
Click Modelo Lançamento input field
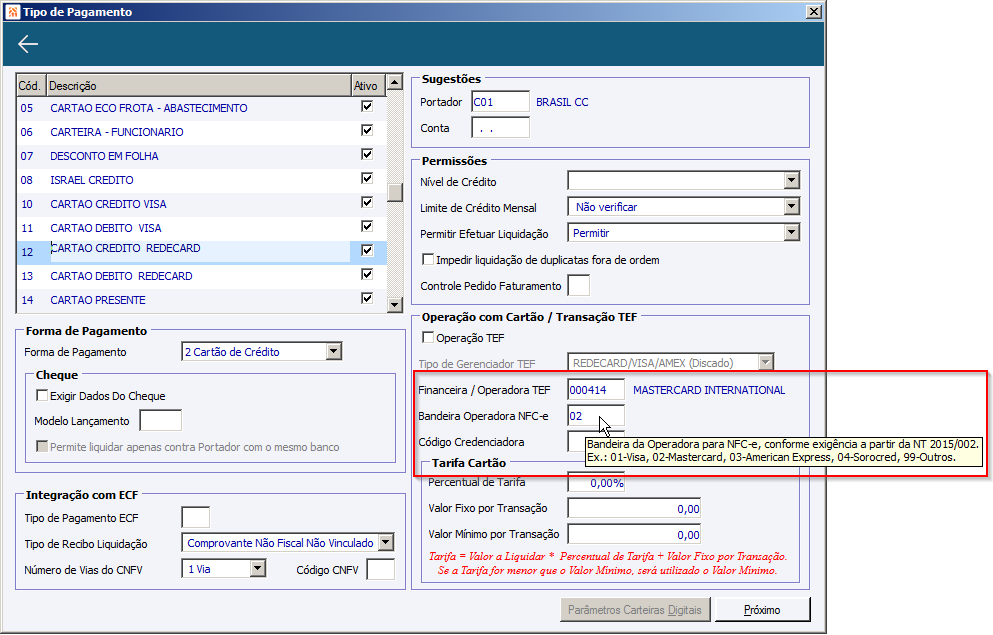(x=161, y=421)
